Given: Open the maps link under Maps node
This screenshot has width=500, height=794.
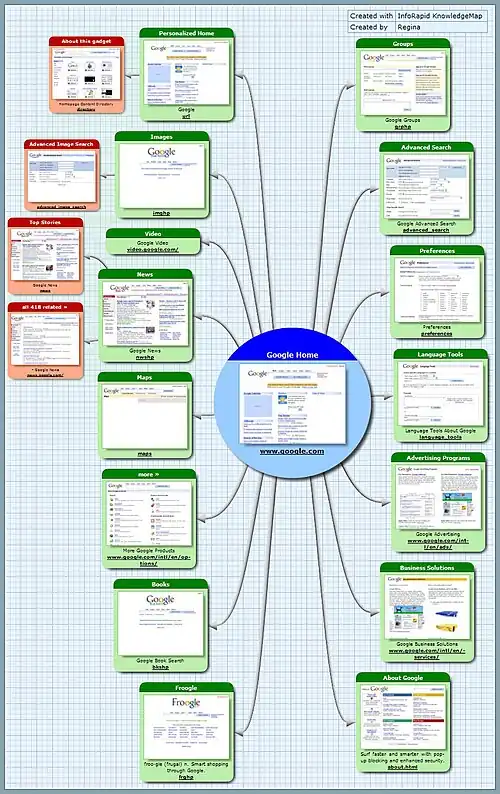Looking at the screenshot, I should [144, 454].
